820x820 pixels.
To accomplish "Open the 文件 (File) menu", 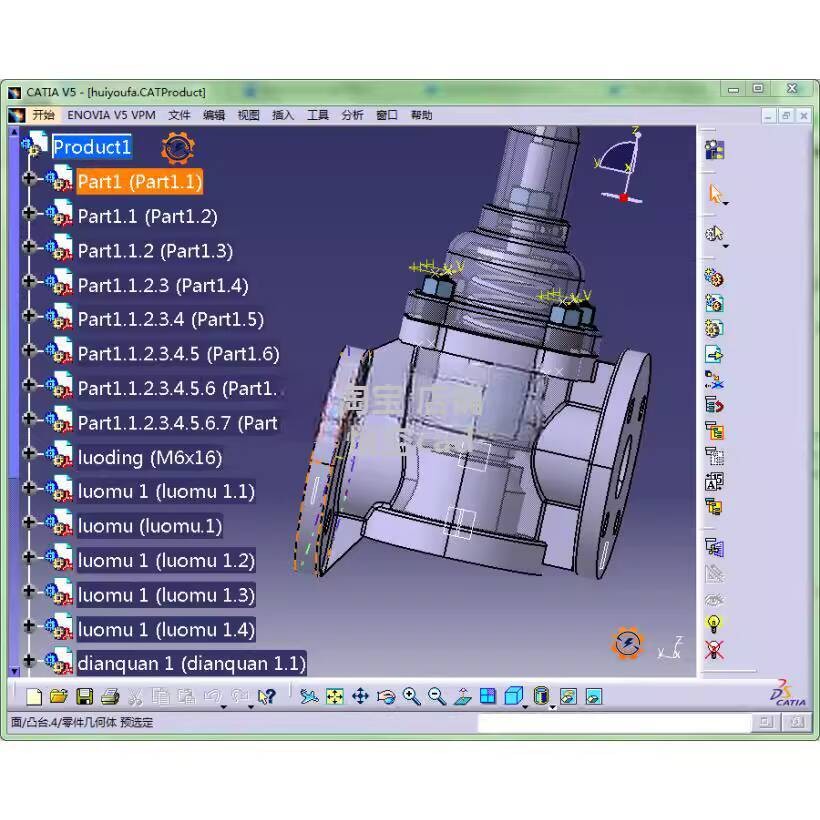I will 179,115.
